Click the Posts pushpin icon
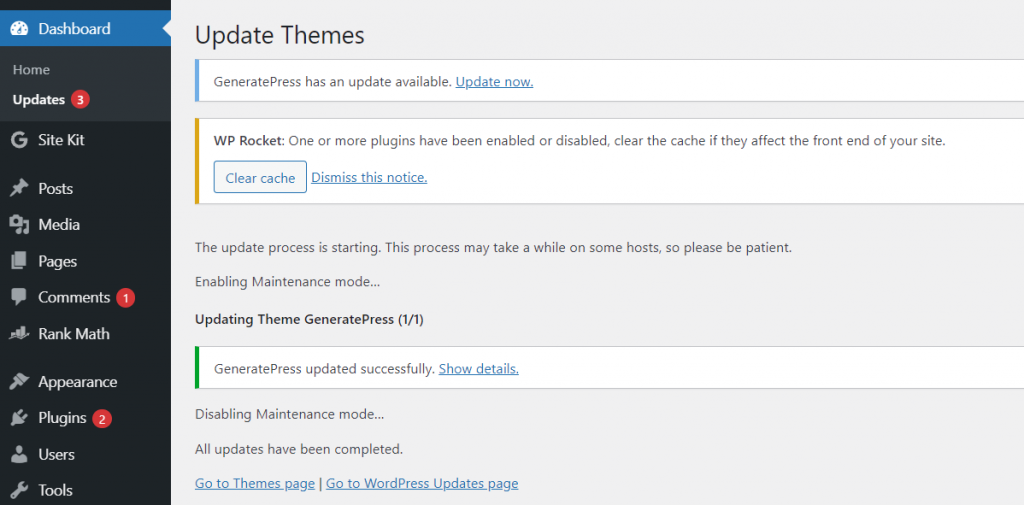The height and width of the screenshot is (505, 1024). [x=20, y=189]
